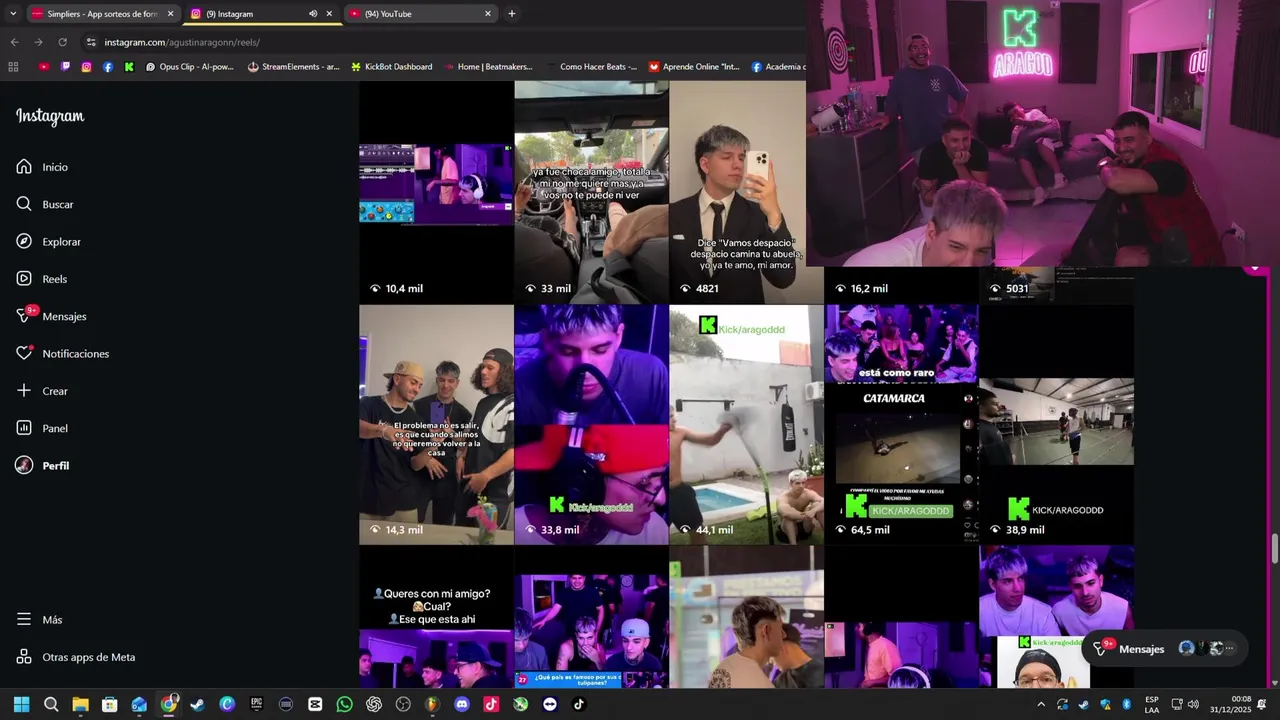Viewport: 1280px width, 720px height.
Task: Open the reel with 33,8 mil views
Action: coord(591,425)
